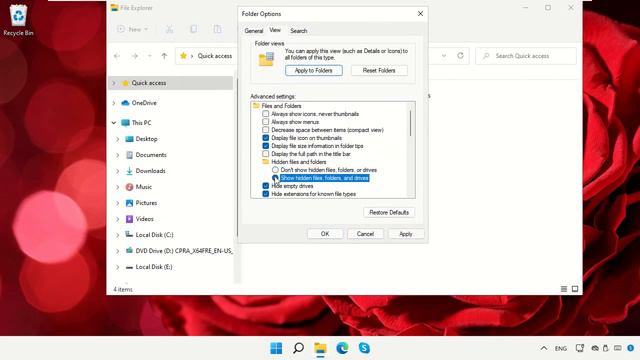Open Skype from taskbar
This screenshot has width=640, height=360.
[x=364, y=348]
